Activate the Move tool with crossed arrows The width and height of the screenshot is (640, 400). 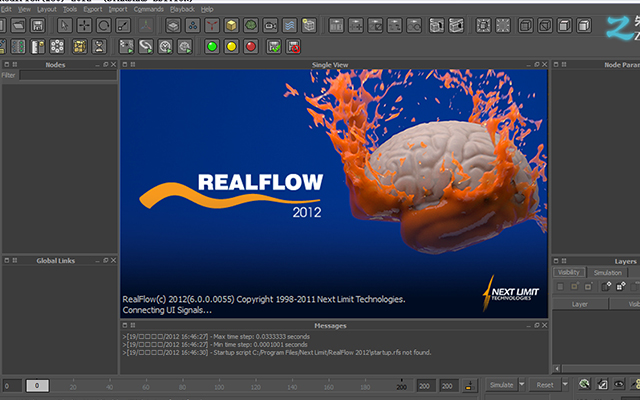pos(84,25)
